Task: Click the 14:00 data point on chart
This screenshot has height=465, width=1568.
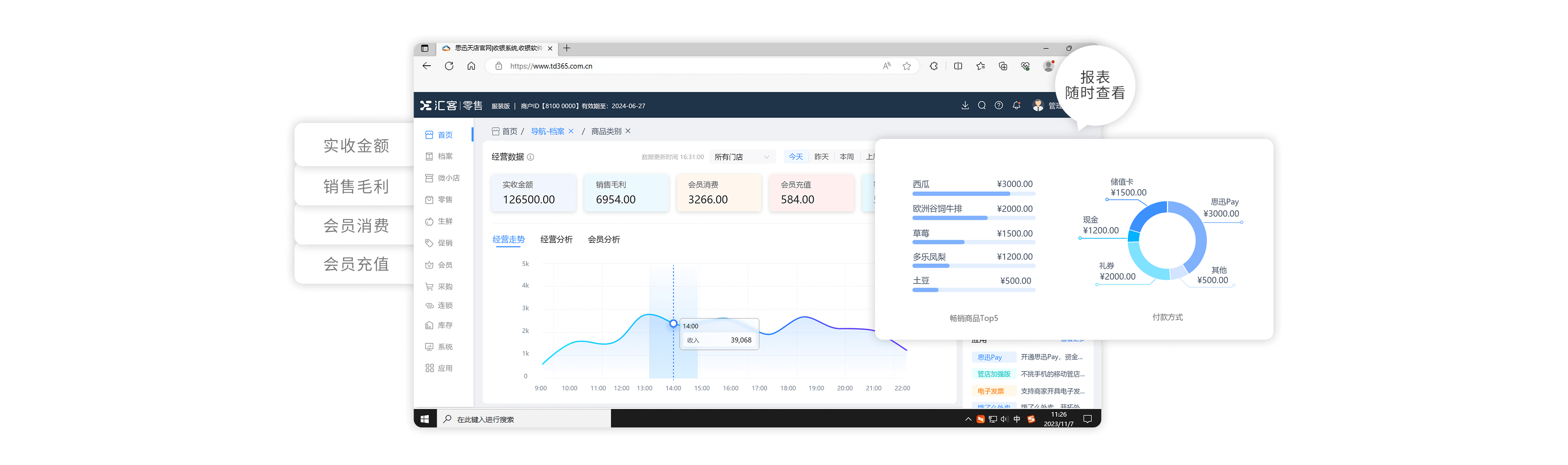Action: (673, 324)
